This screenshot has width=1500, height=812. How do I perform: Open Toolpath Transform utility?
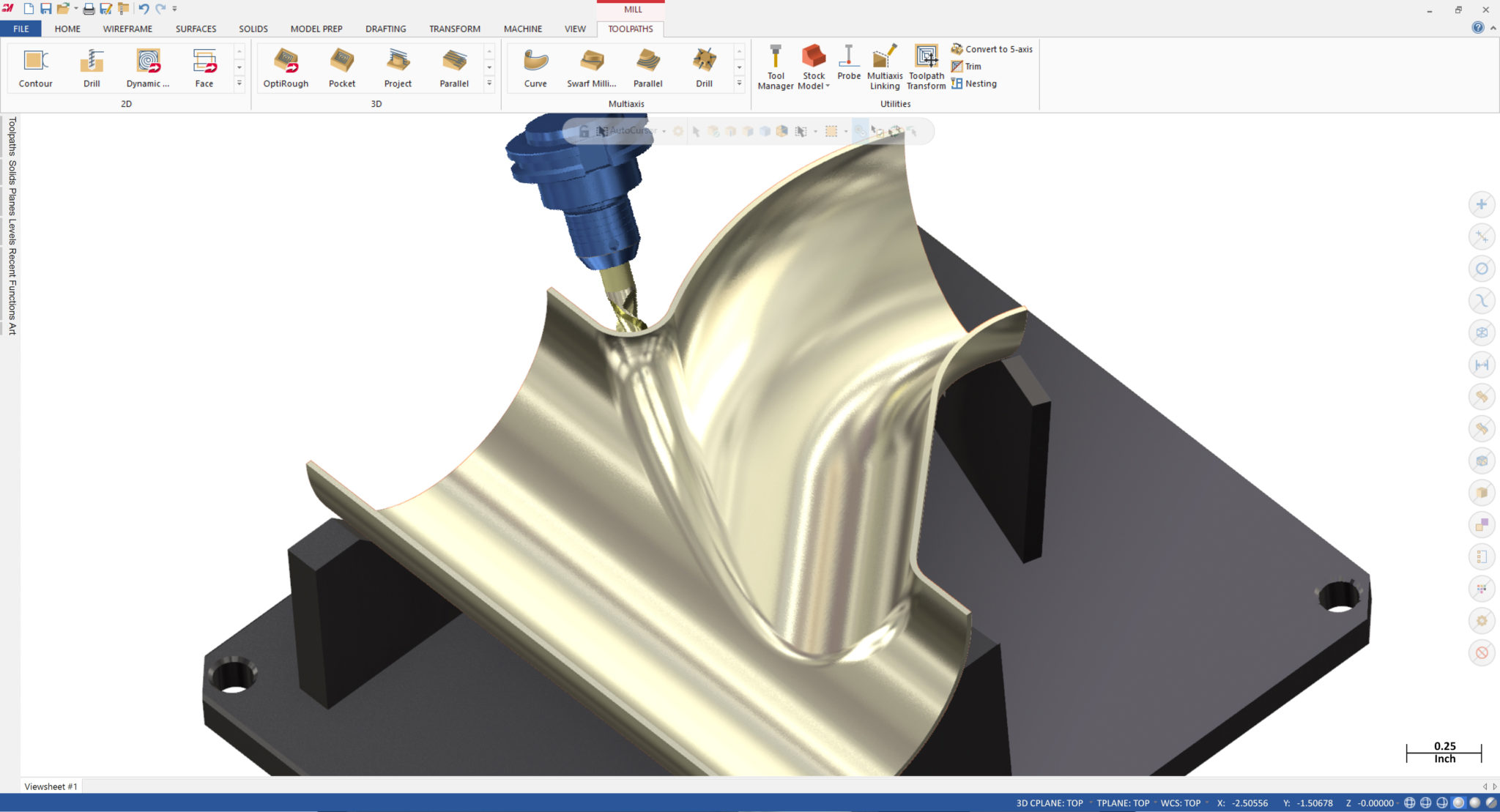coord(926,67)
